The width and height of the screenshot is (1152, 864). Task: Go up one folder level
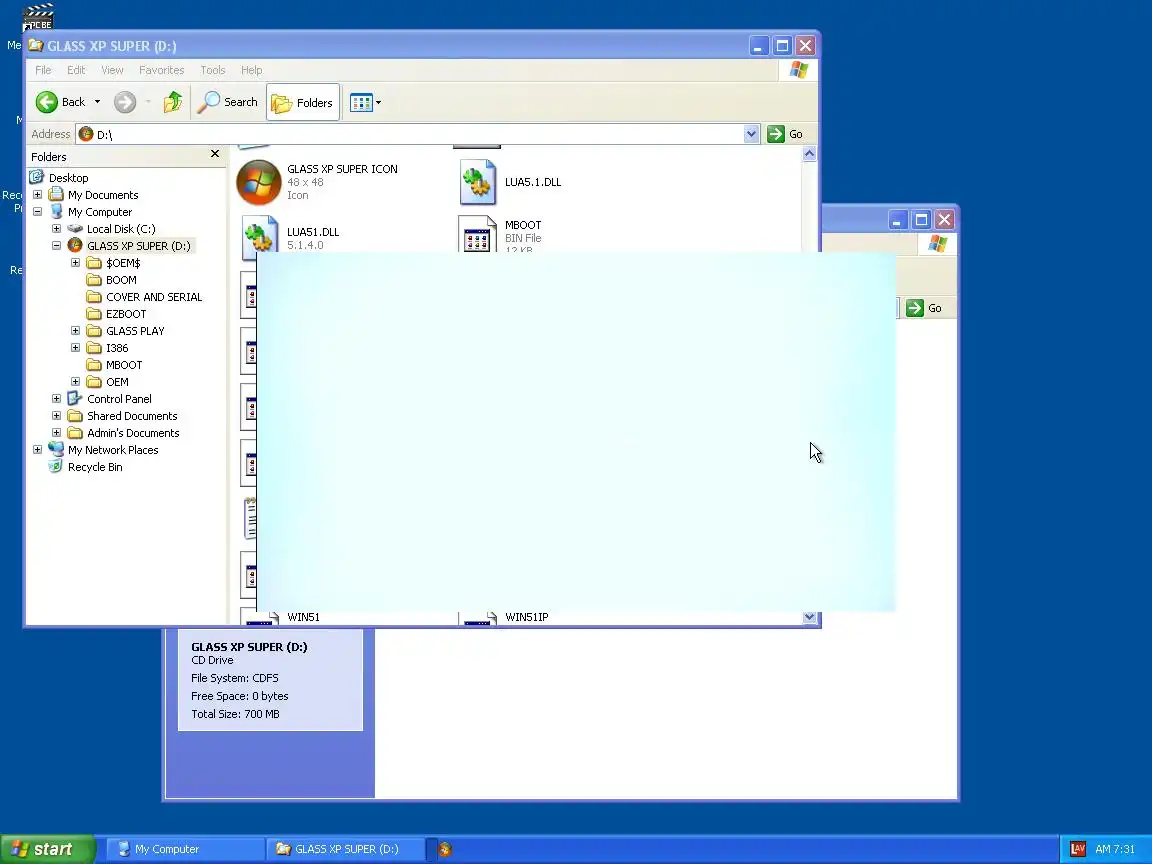[173, 102]
